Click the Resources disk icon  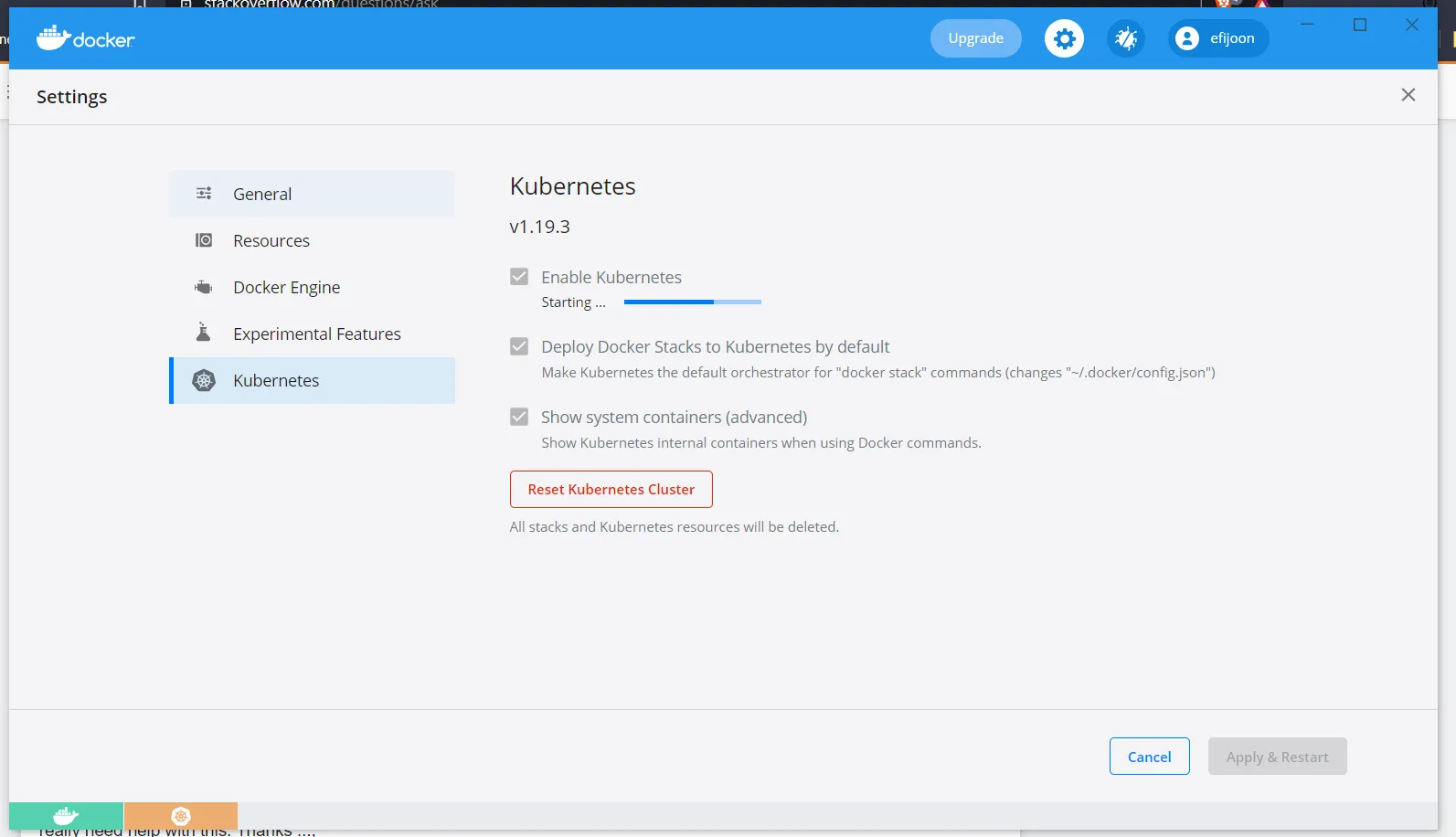pos(204,240)
